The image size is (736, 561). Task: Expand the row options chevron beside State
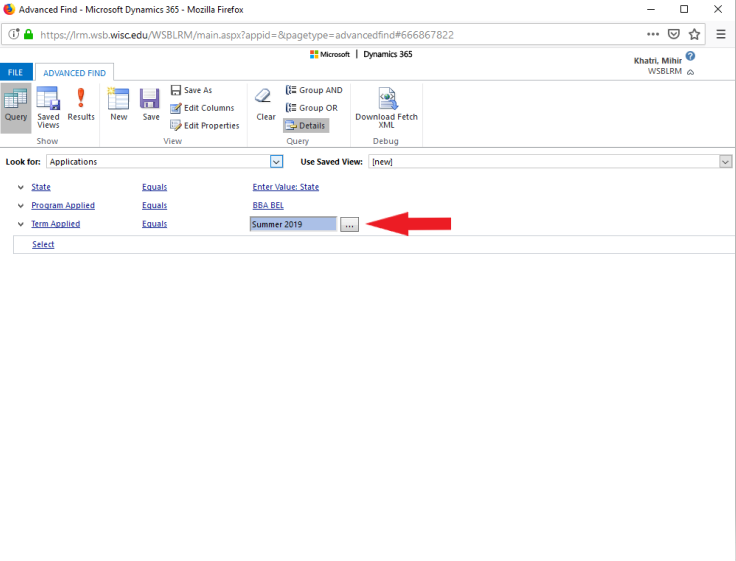[x=21, y=187]
